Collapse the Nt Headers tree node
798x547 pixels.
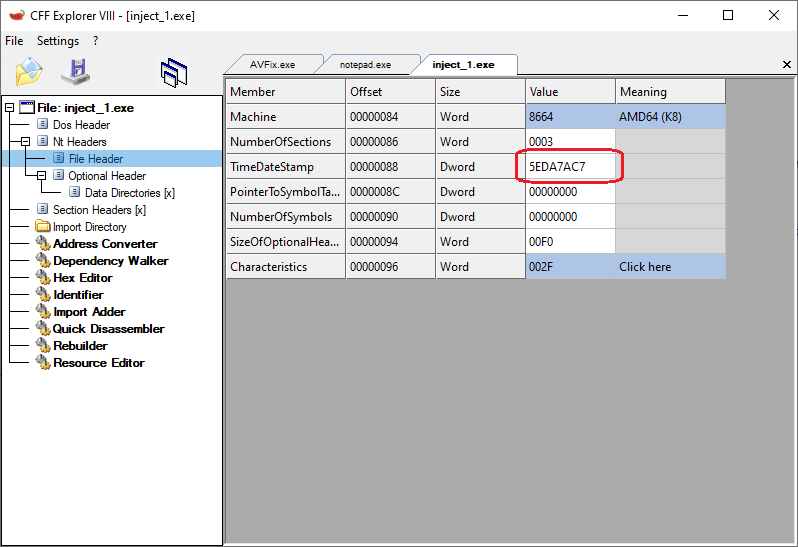coord(25,141)
